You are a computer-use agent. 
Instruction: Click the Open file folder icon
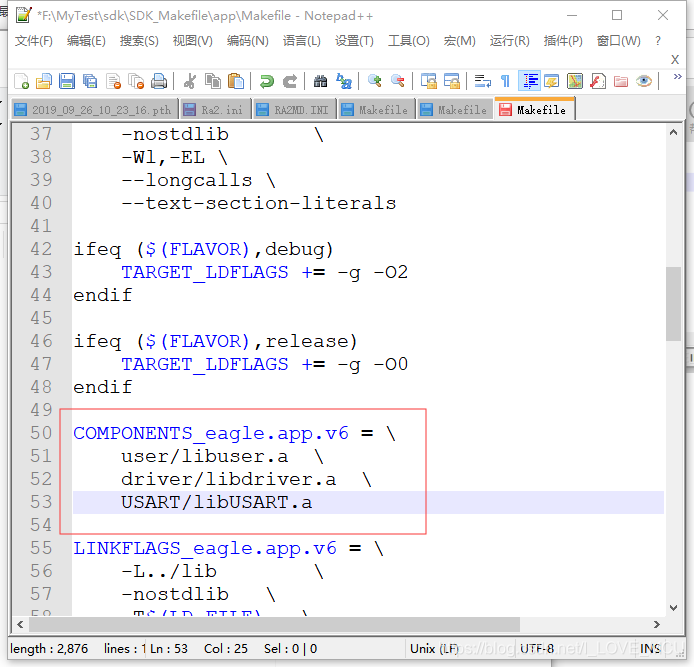tap(44, 81)
